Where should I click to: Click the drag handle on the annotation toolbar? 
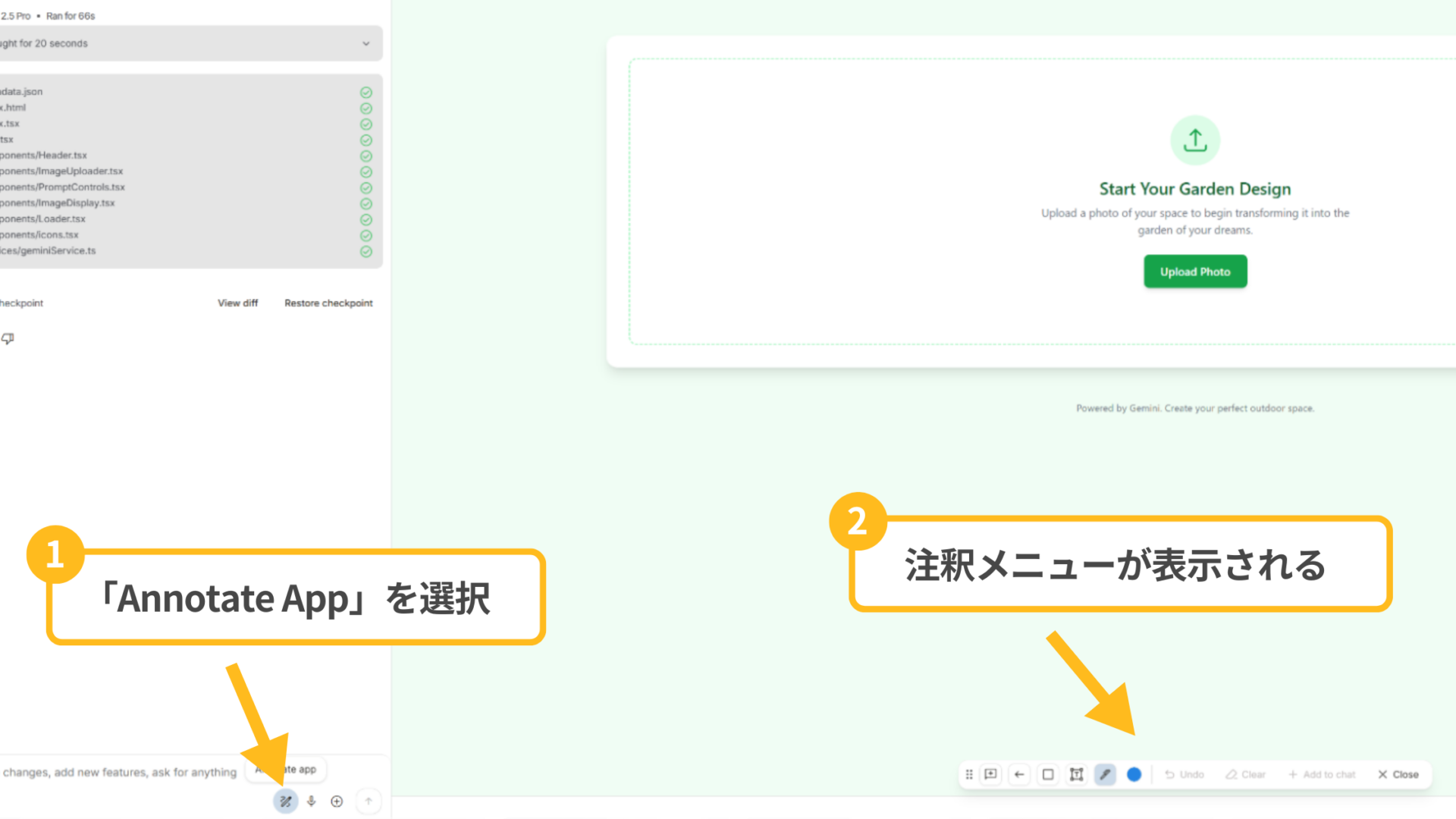coord(969,774)
